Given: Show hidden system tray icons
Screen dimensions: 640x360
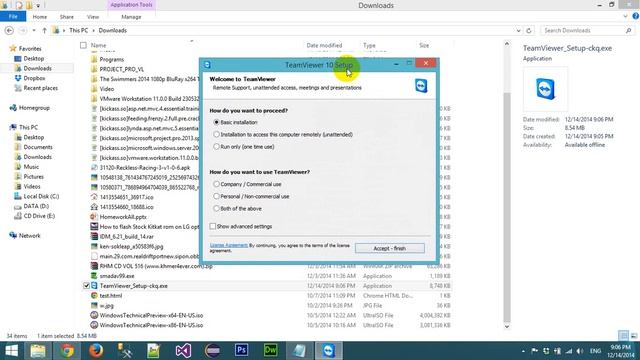Looking at the screenshot, I should (x=523, y=351).
